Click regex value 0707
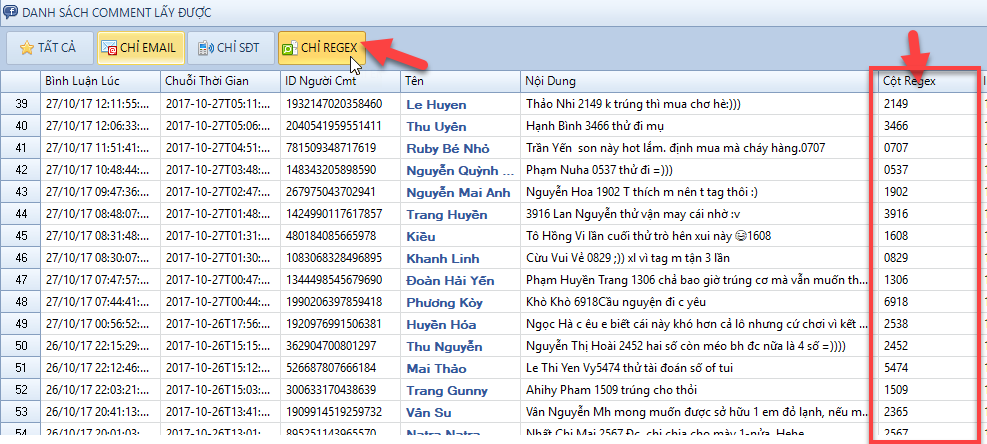 [x=896, y=148]
